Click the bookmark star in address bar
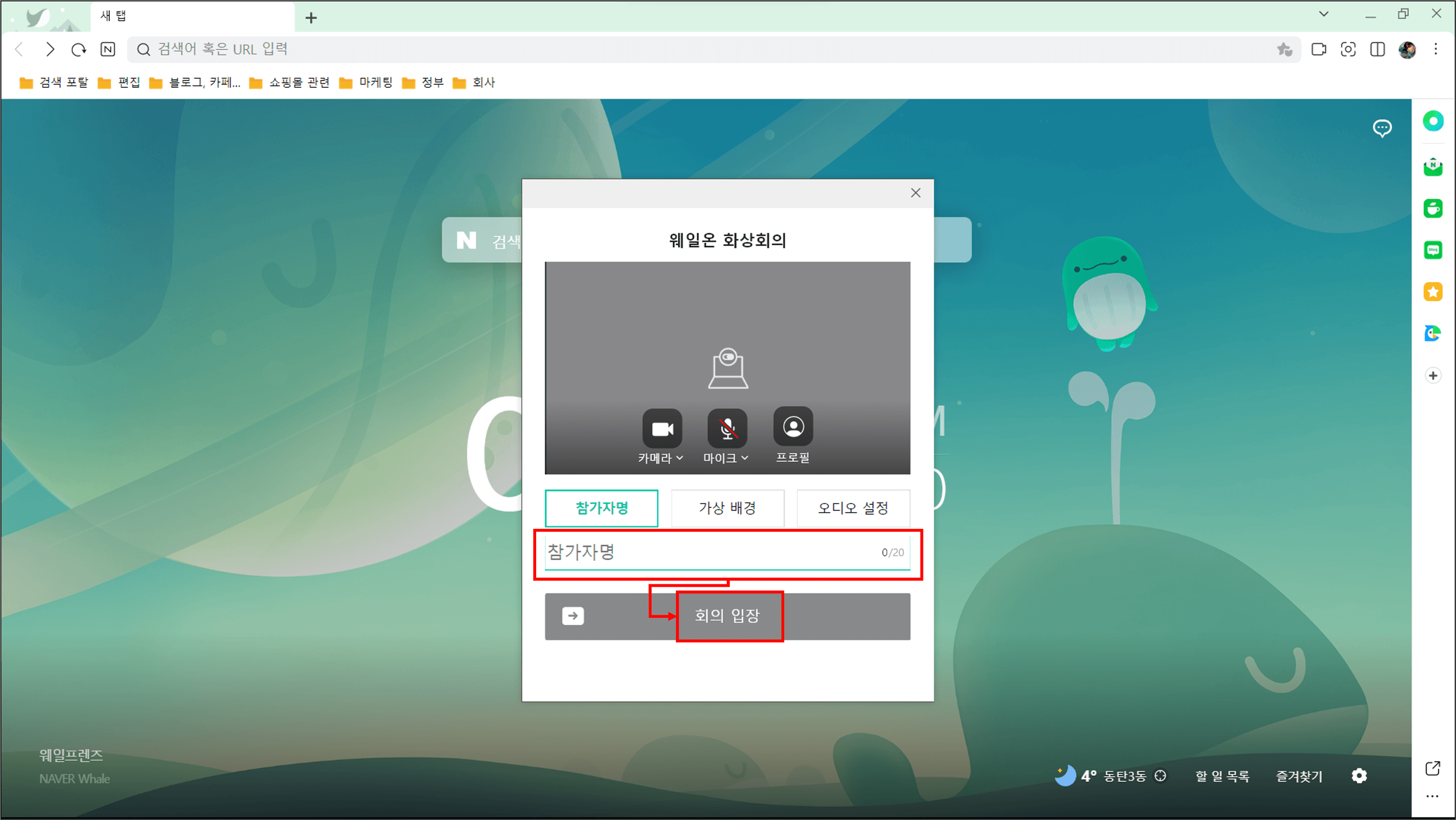This screenshot has width=1456, height=820. click(x=1284, y=50)
